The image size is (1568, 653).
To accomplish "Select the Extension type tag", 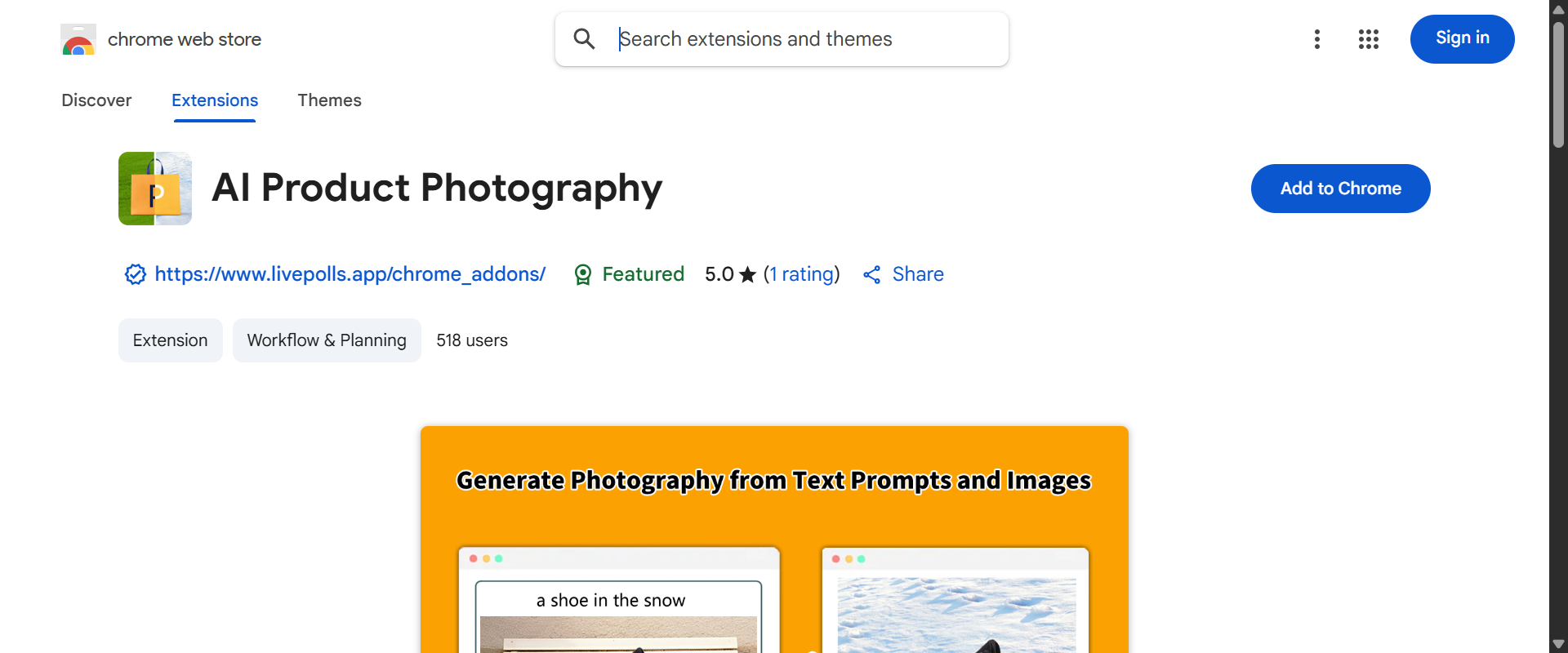I will pos(169,340).
